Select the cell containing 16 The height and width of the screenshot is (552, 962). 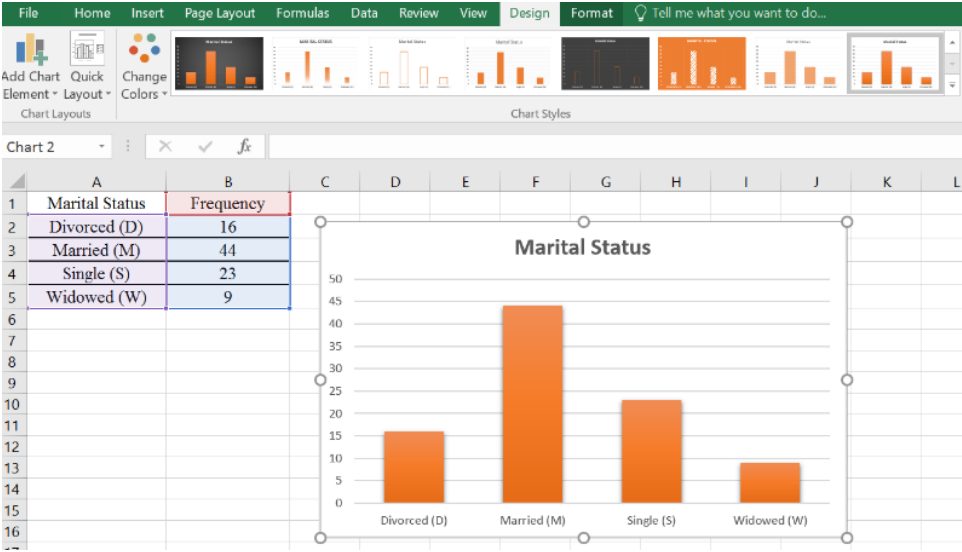[x=228, y=227]
